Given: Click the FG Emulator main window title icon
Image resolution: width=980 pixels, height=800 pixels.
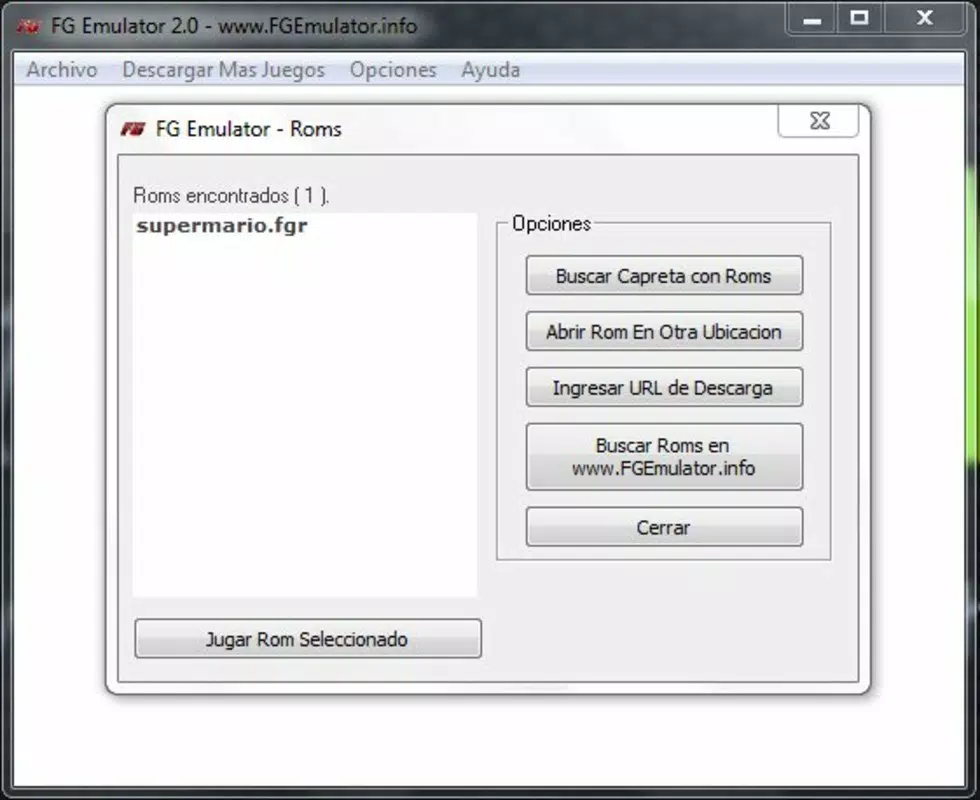Looking at the screenshot, I should point(28,26).
